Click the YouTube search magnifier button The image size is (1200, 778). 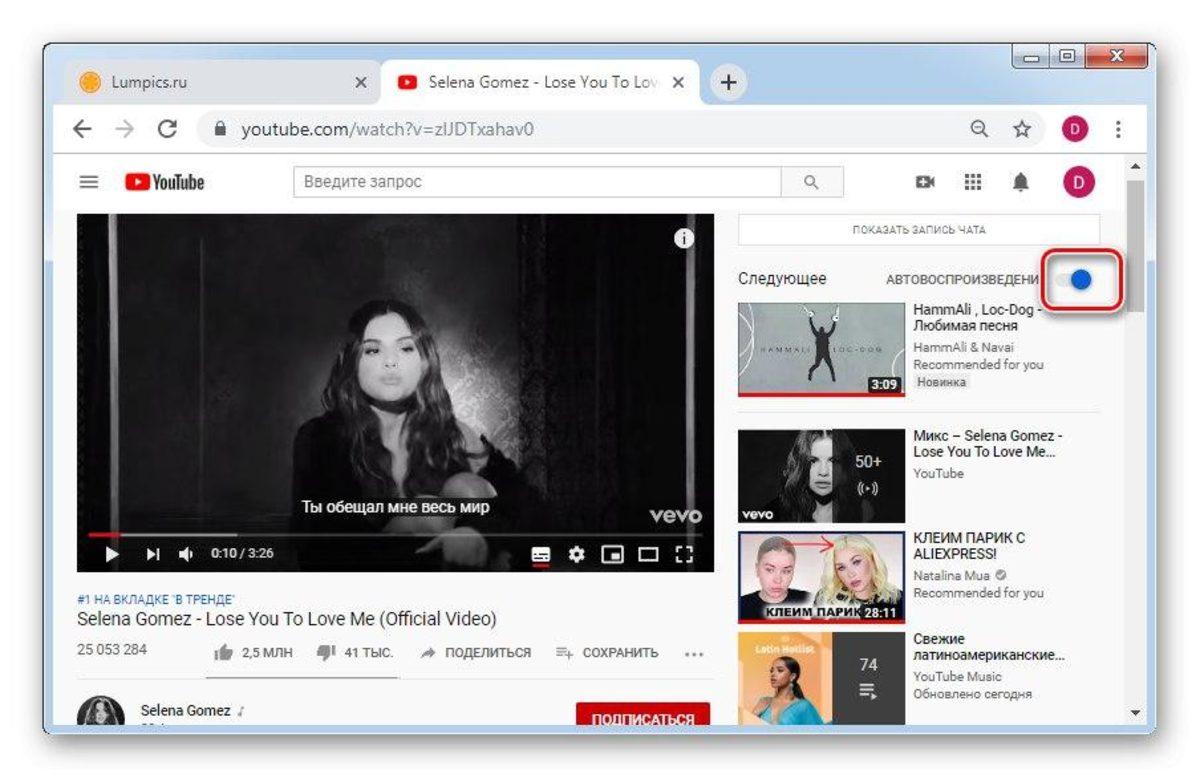tap(811, 182)
